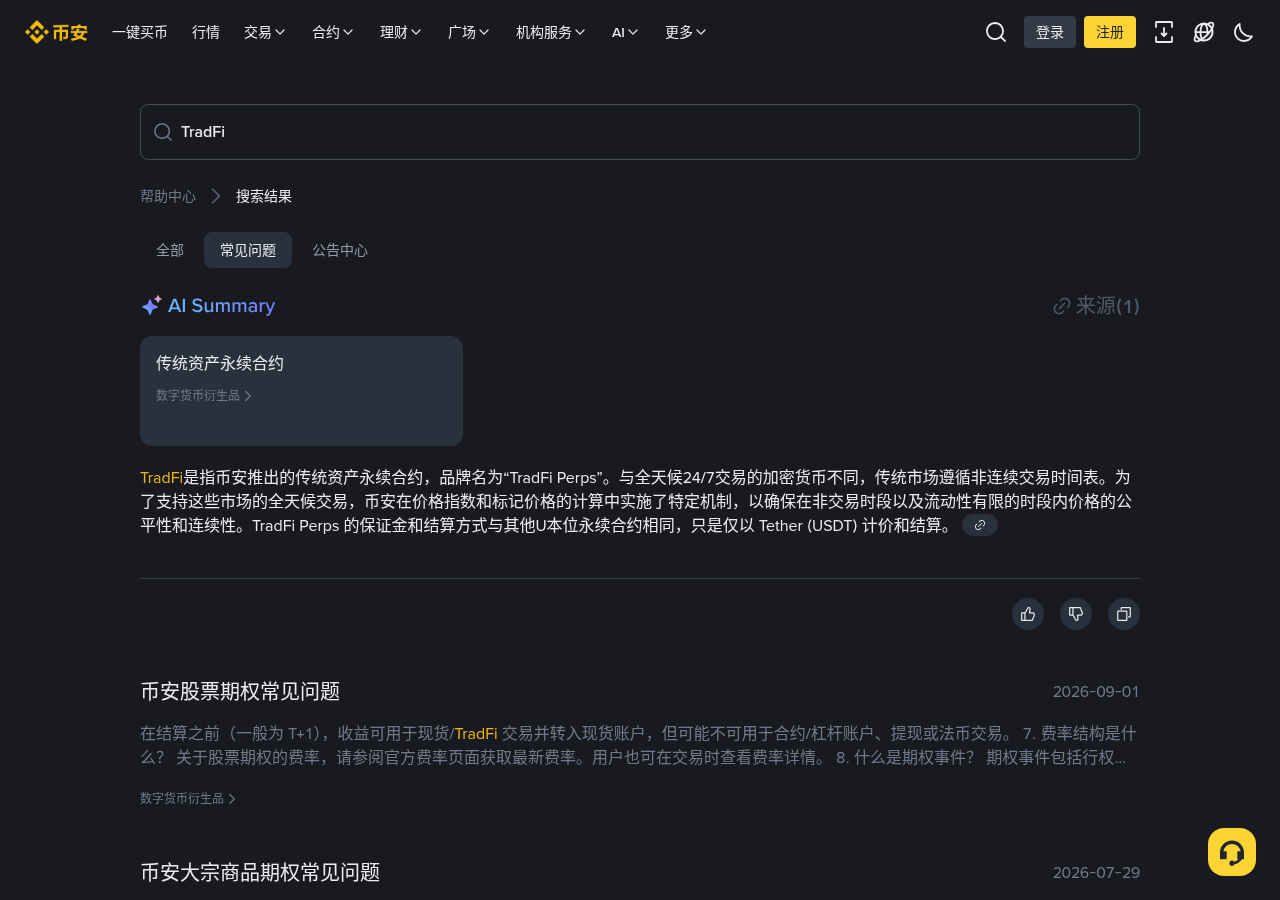Screen dimensions: 1280x900
Task: Click the date 2026-09-01
Action: click(1096, 692)
